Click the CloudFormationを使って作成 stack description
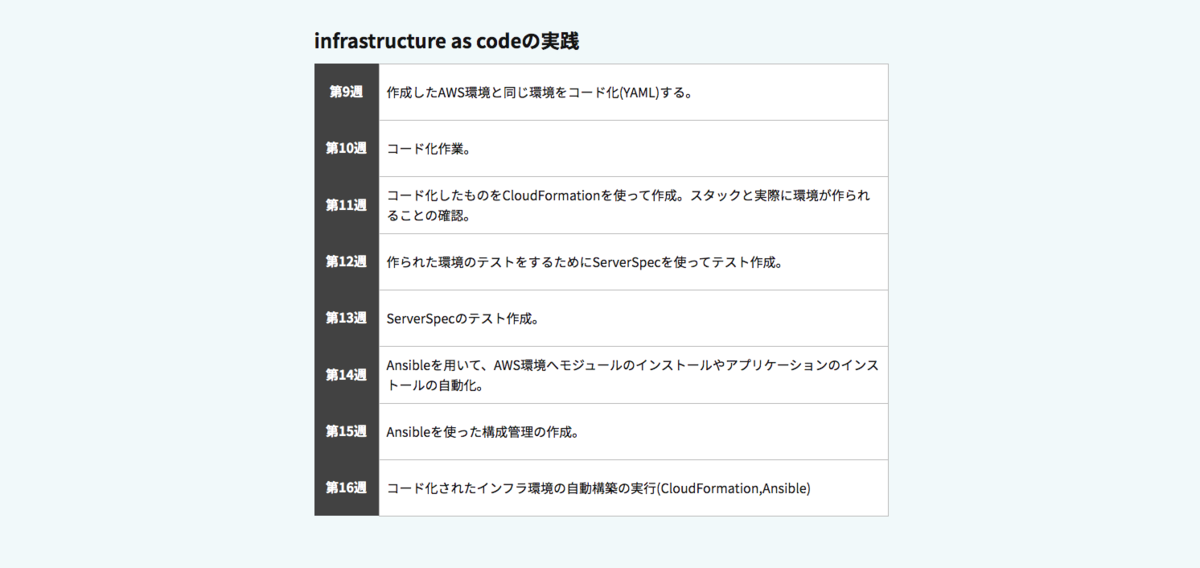The height and width of the screenshot is (568, 1200). click(x=628, y=205)
